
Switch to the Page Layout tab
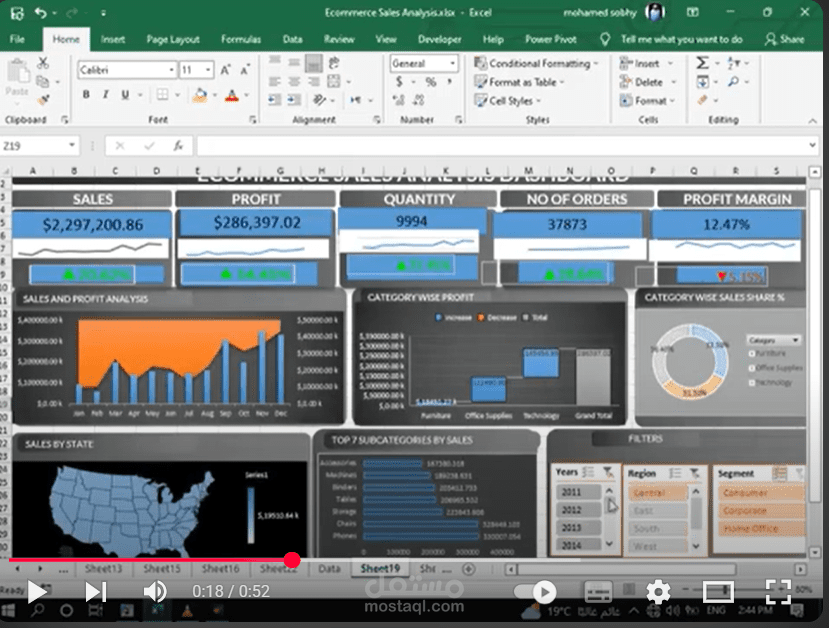click(173, 39)
